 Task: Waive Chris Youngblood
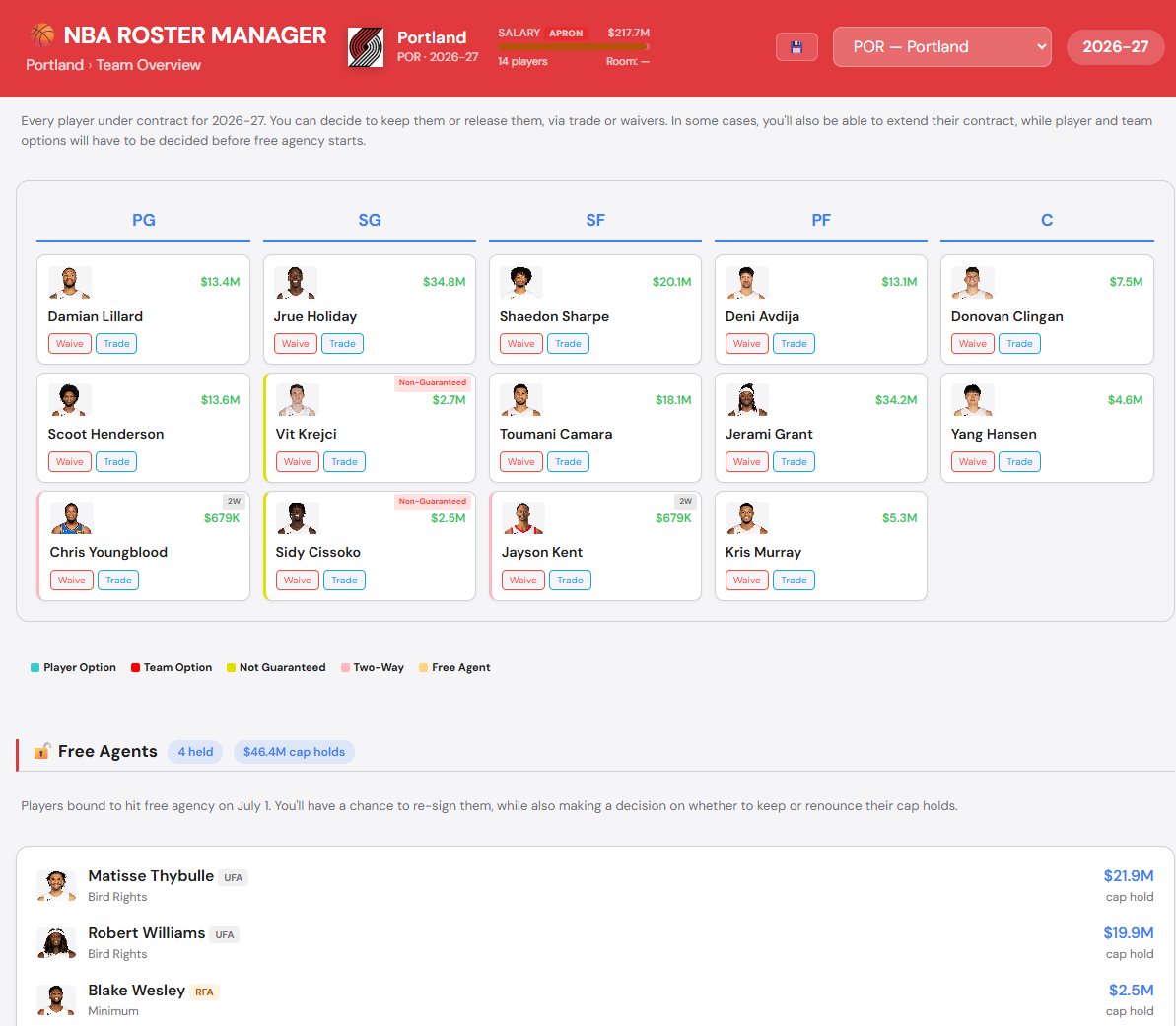click(x=72, y=581)
